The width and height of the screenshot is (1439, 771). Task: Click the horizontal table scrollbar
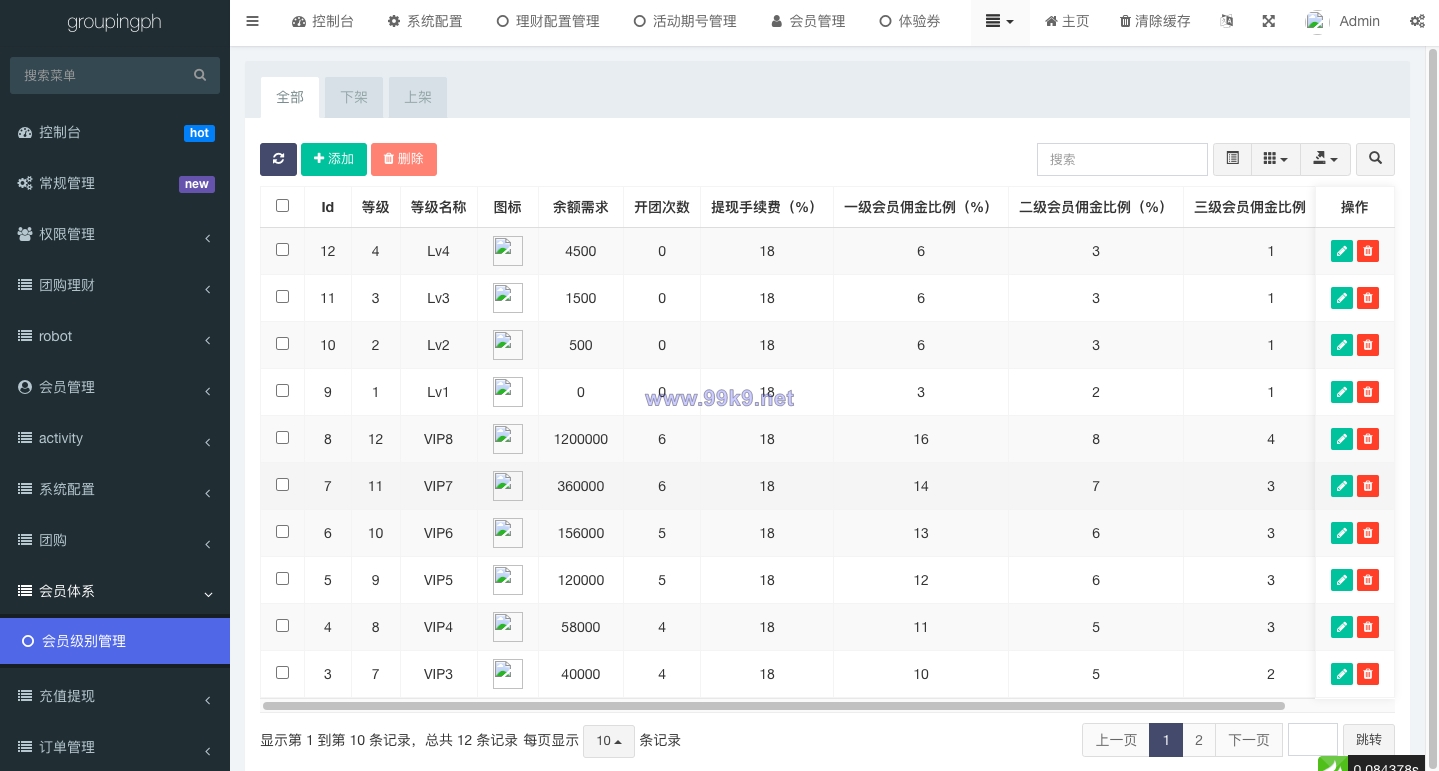pos(773,706)
